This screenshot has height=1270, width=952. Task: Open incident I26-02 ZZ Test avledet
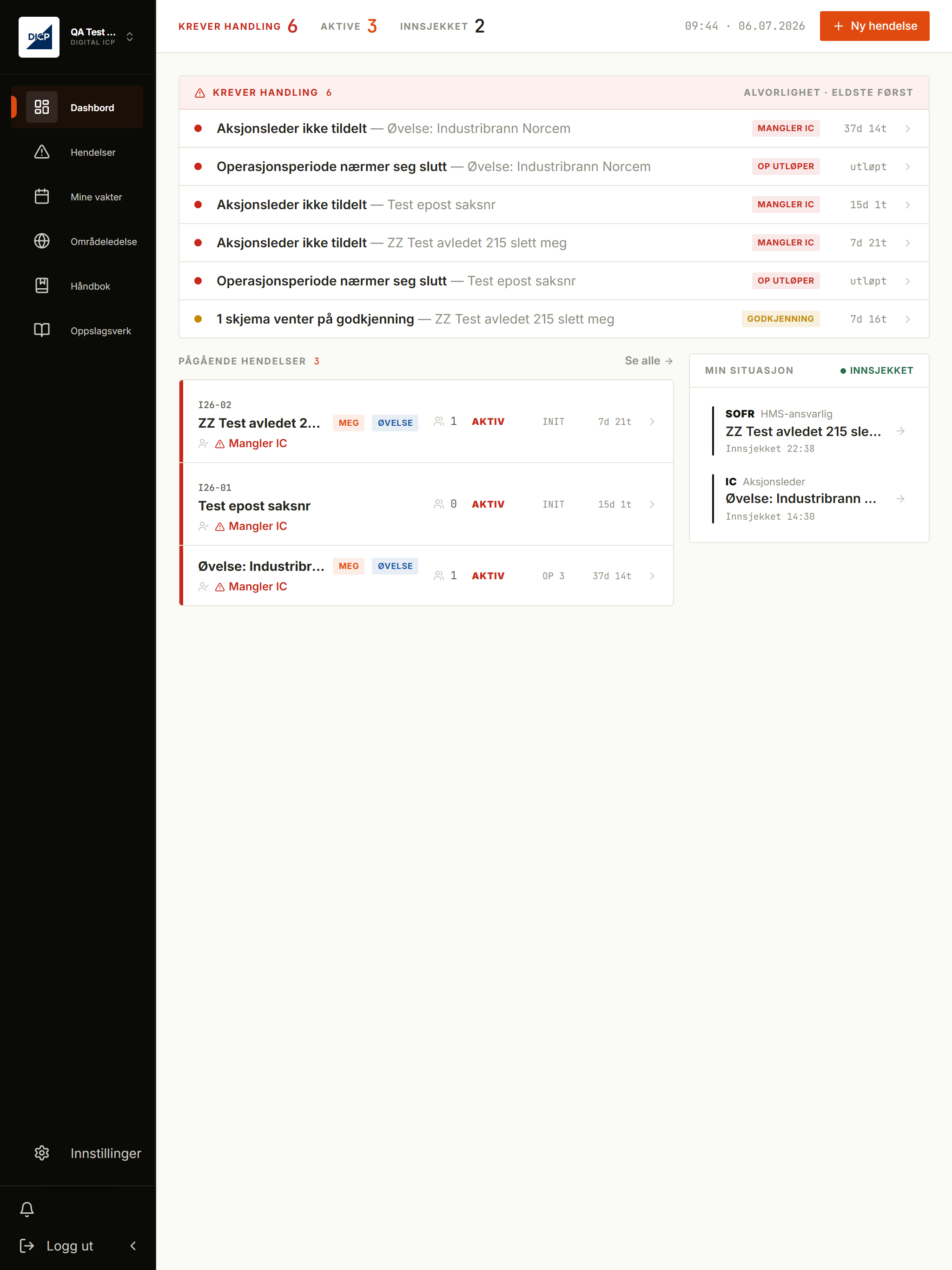click(426, 422)
